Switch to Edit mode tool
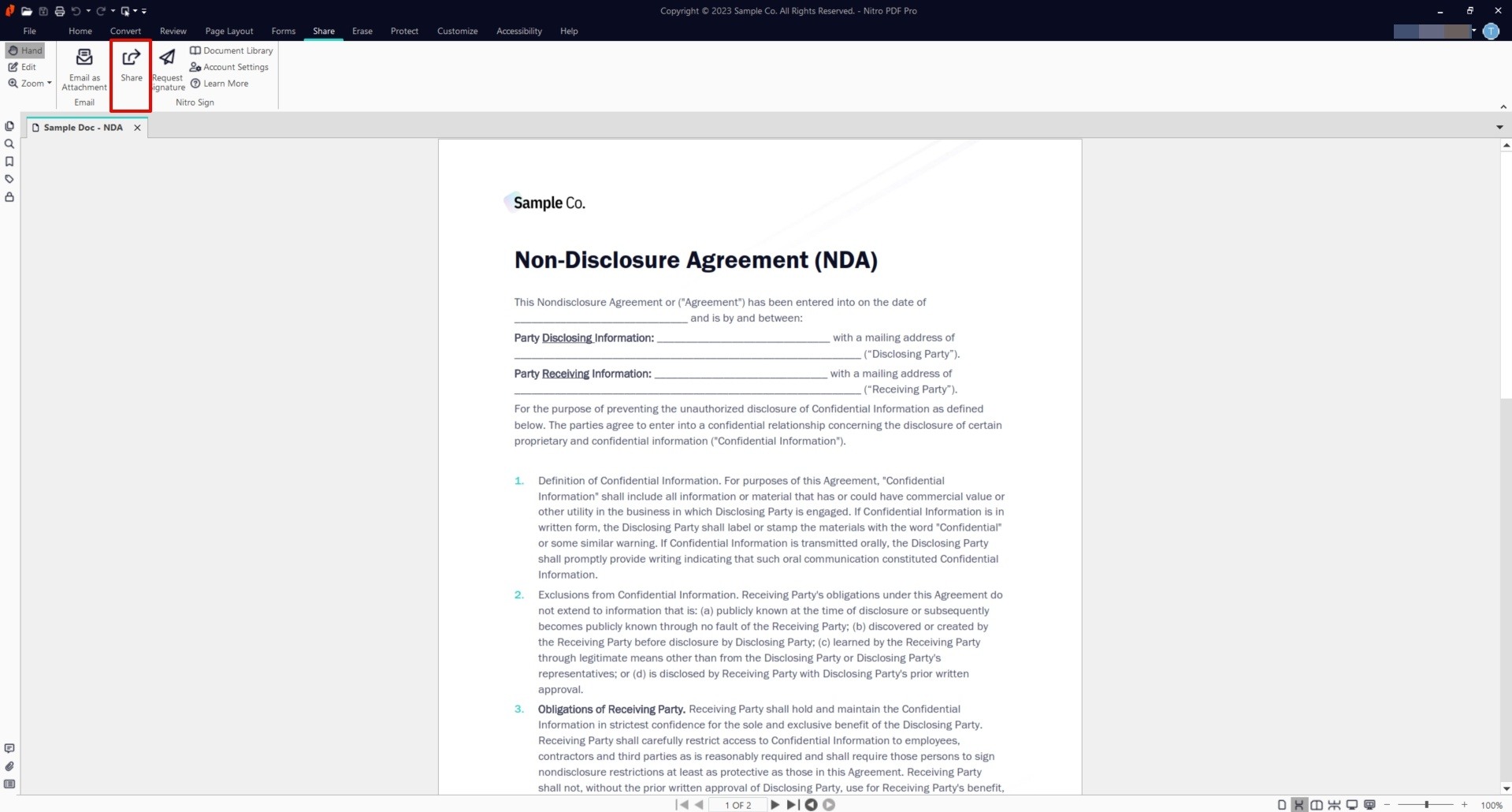1512x812 pixels. [22, 67]
